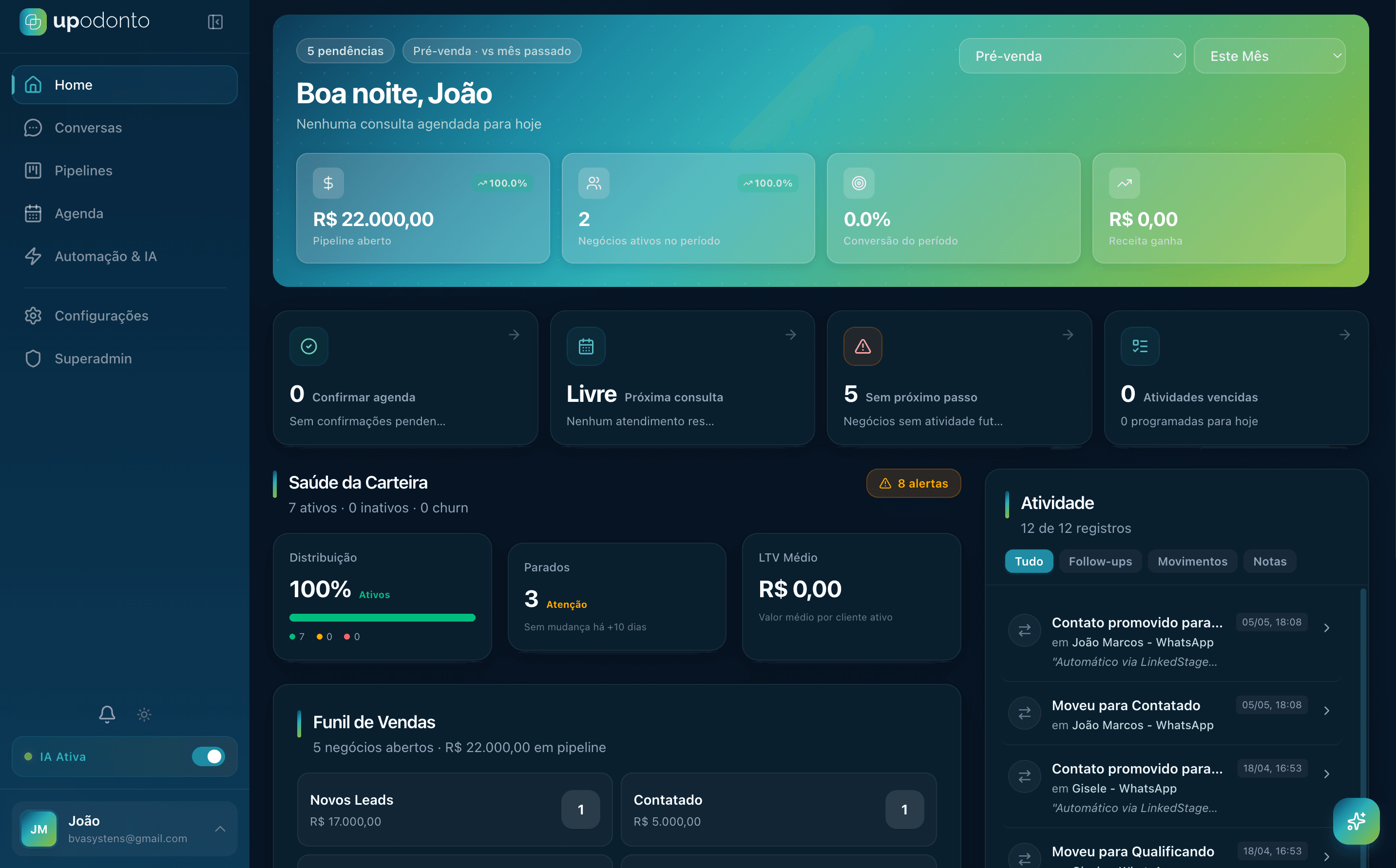Screen dimensions: 1396x868
Task: Toggle the IA Ativa switch
Action: click(209, 756)
